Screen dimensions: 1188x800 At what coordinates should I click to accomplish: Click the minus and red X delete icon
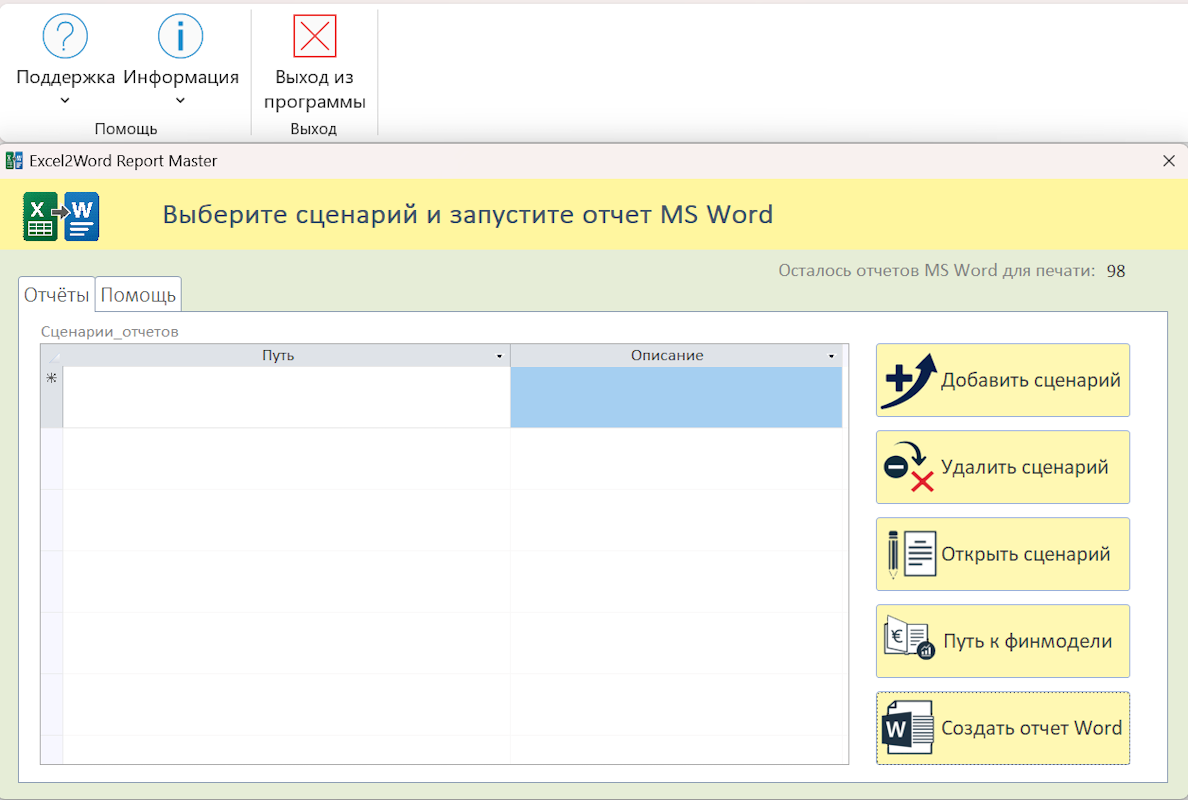(908, 467)
